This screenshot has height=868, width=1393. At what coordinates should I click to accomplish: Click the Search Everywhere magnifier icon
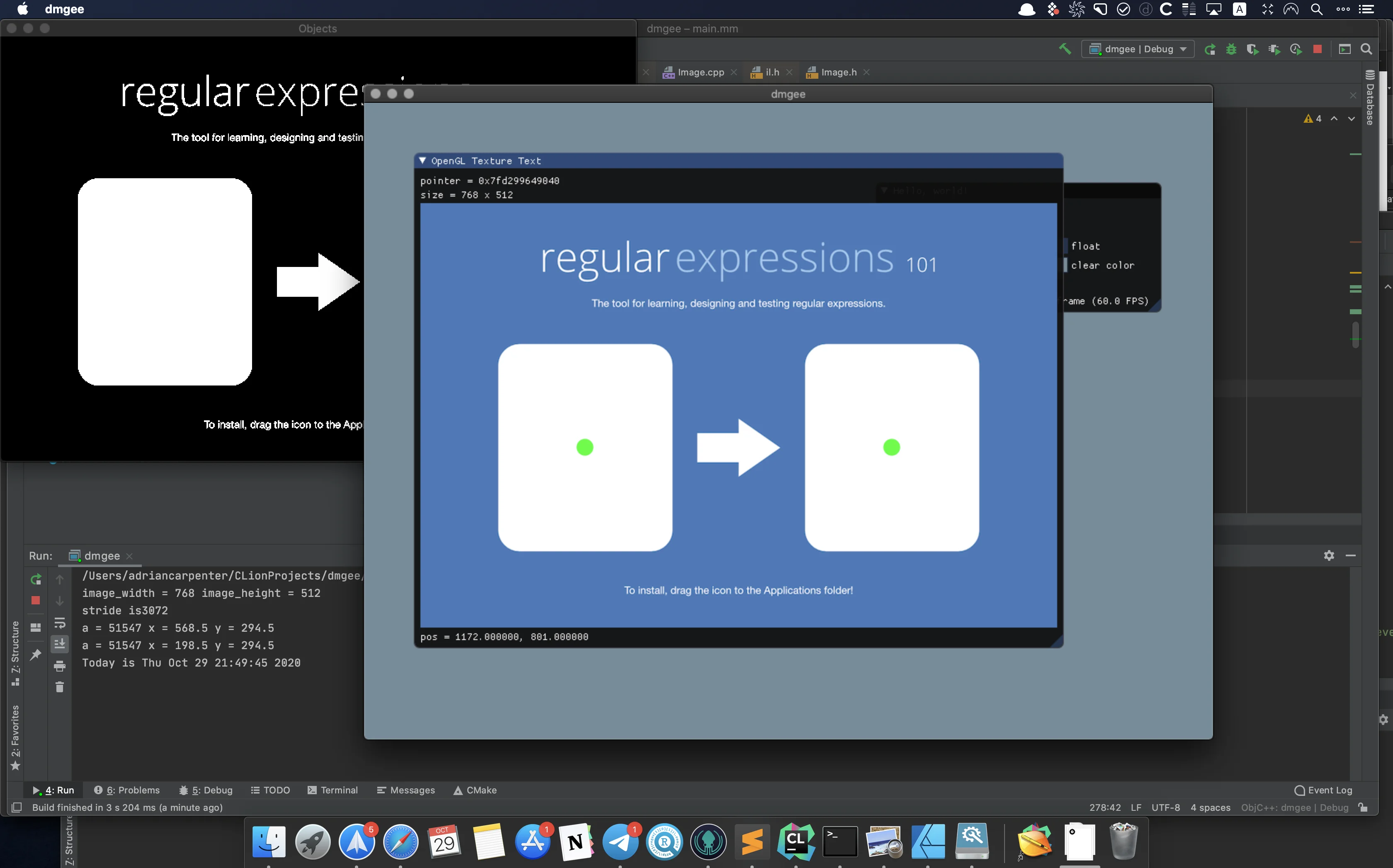point(1366,49)
